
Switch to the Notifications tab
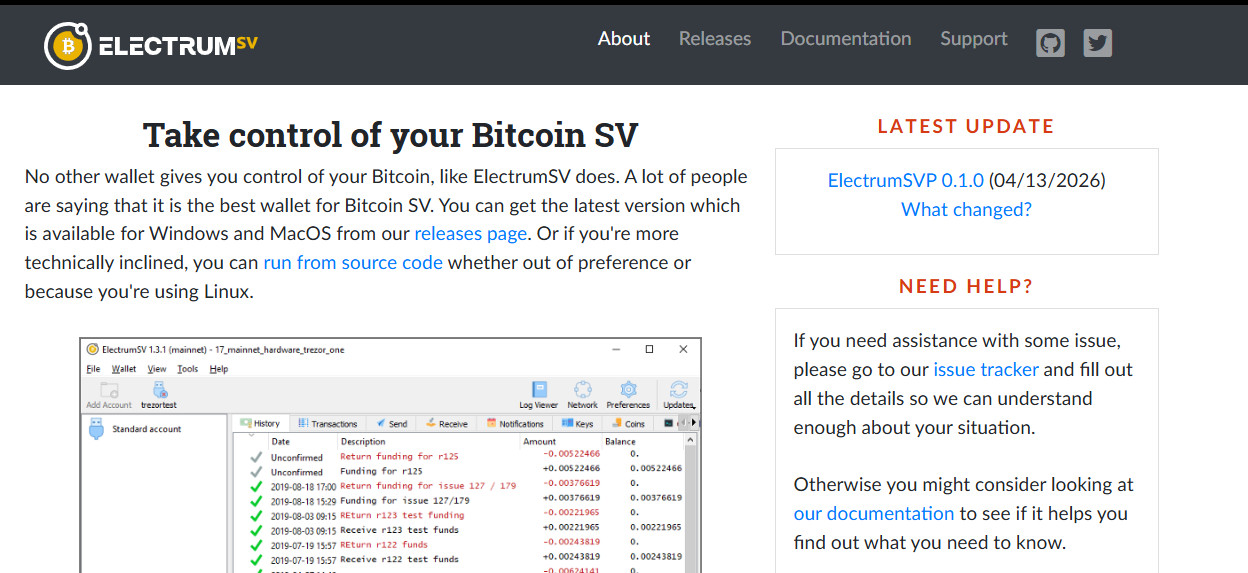(x=514, y=424)
